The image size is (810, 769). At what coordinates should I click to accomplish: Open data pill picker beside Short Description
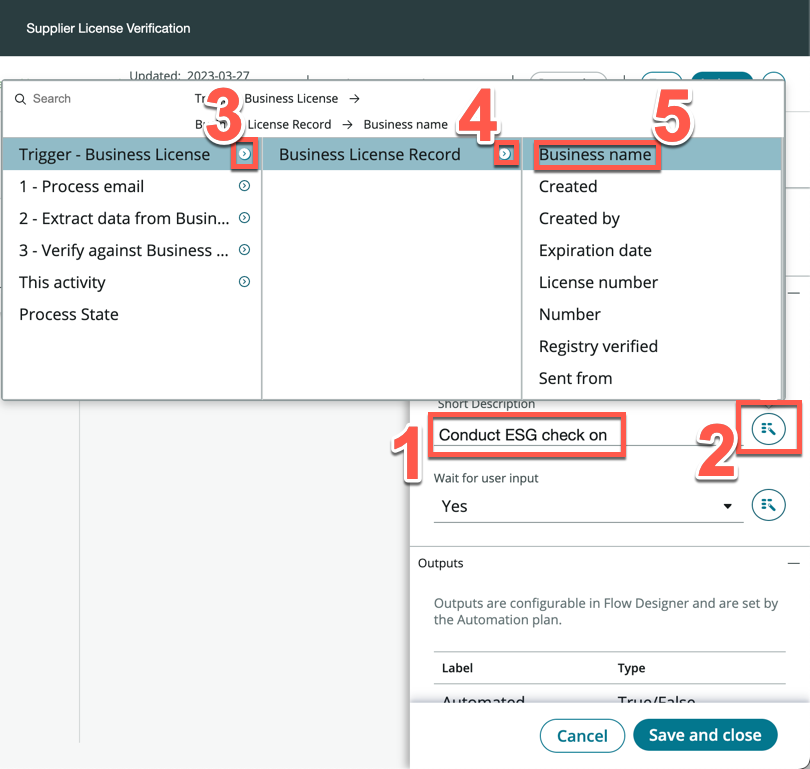(768, 429)
